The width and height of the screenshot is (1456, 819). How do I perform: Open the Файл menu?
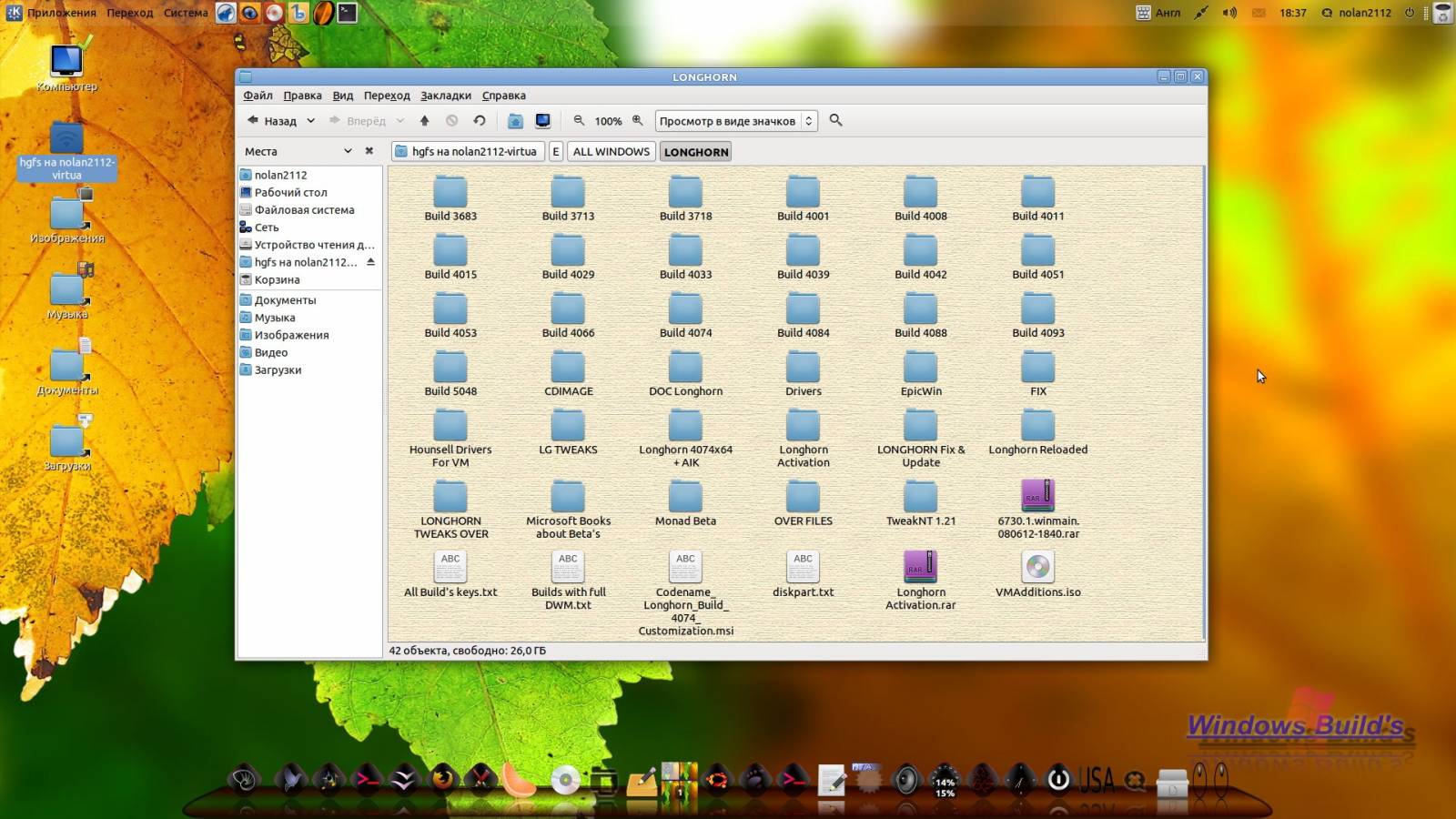[x=258, y=96]
